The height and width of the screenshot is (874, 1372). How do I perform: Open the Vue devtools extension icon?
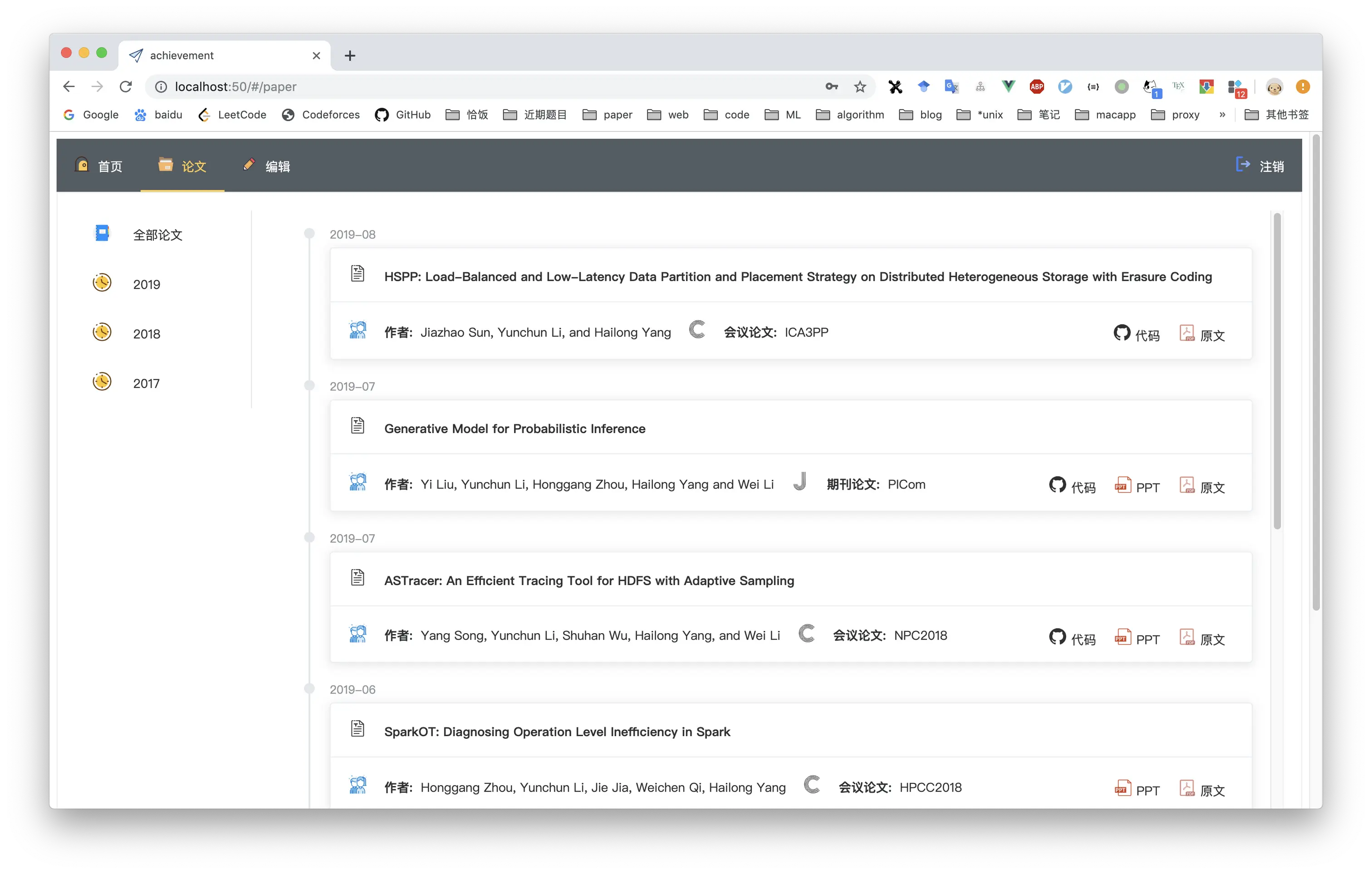click(x=1008, y=87)
